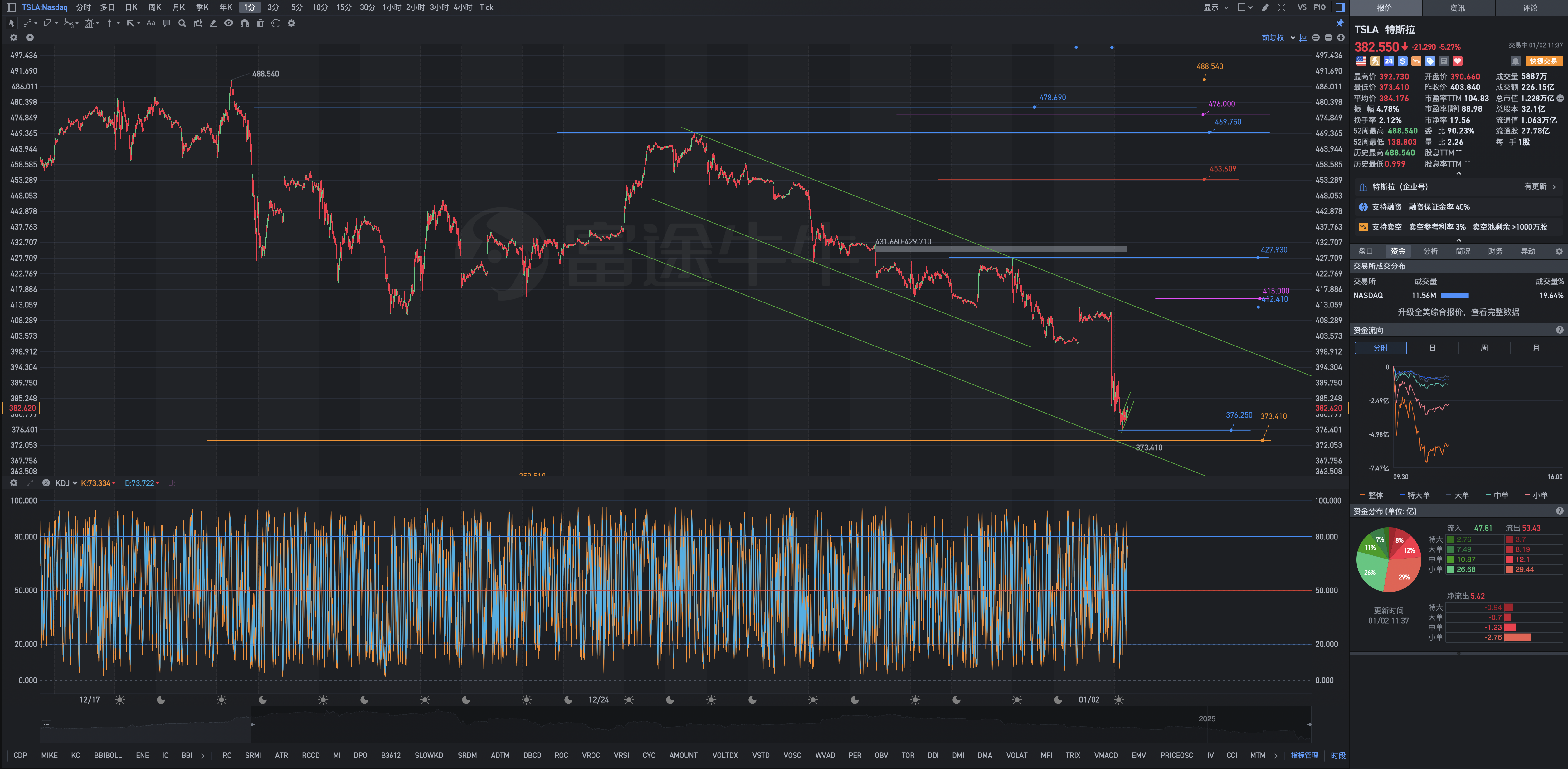Open the 资讯 news tab
The image size is (1568, 769).
tap(1457, 8)
